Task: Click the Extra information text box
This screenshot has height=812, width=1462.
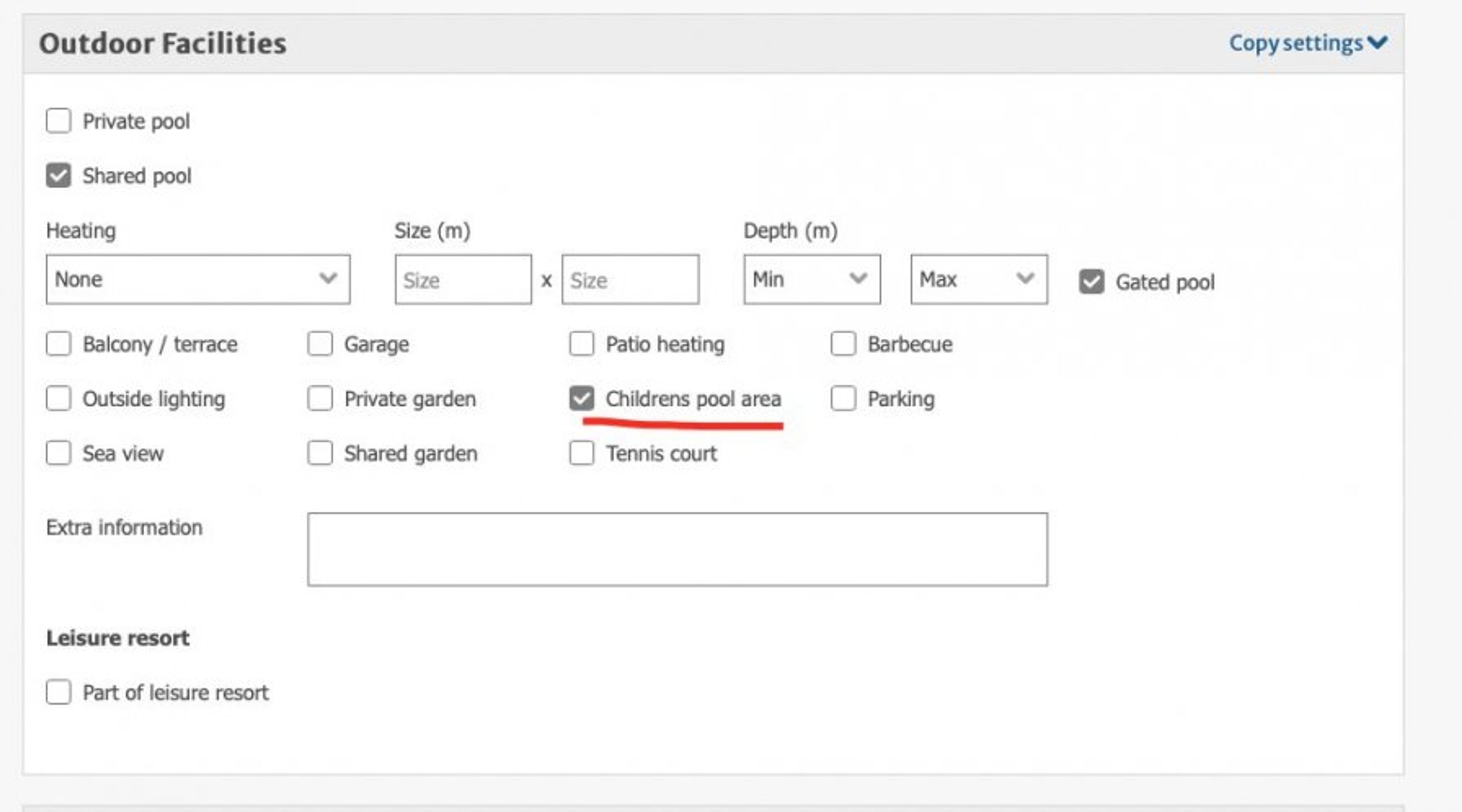Action: [x=677, y=549]
